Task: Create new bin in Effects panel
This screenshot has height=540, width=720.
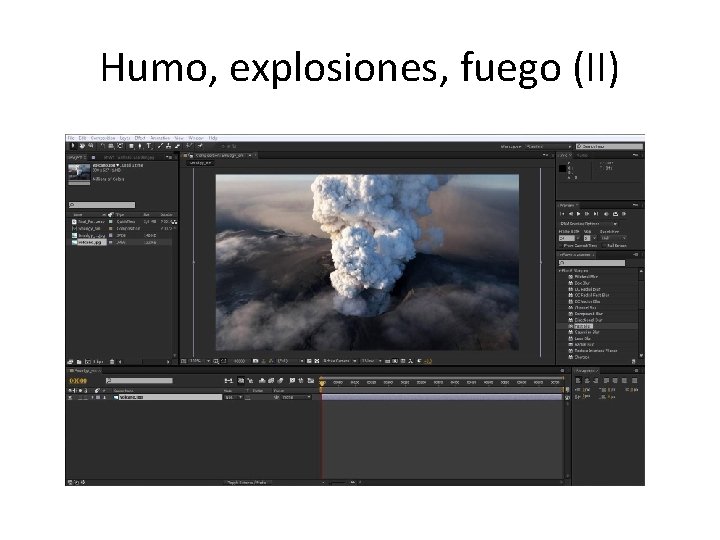Action: pos(634,361)
